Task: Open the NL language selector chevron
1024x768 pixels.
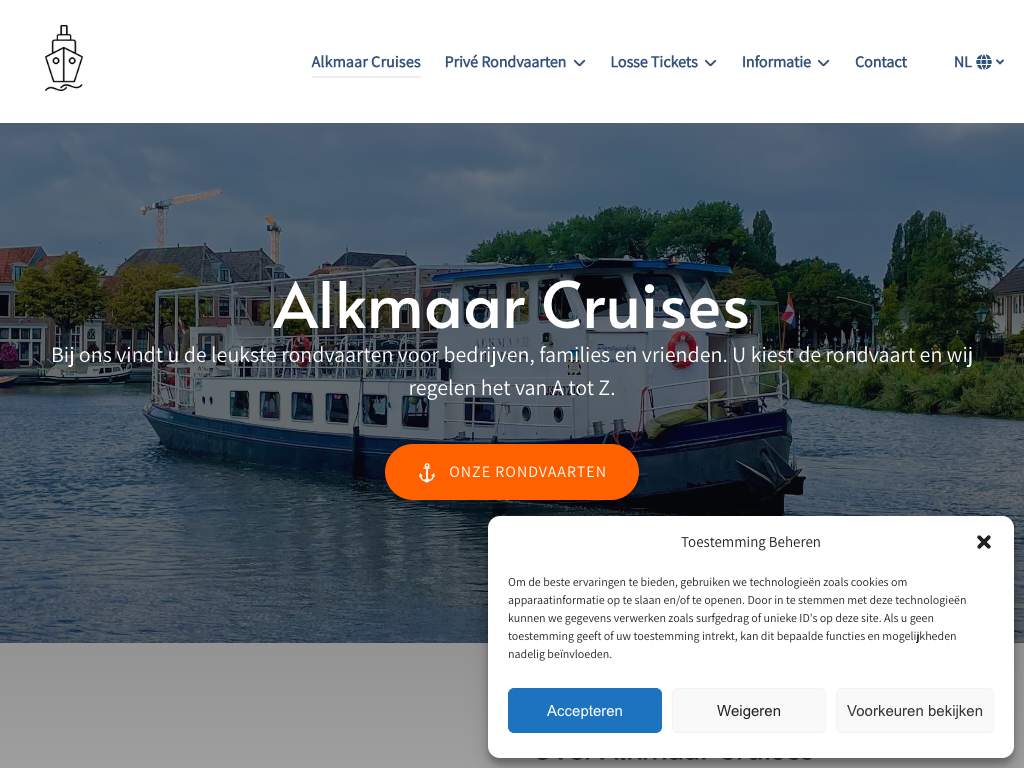Action: [1000, 62]
